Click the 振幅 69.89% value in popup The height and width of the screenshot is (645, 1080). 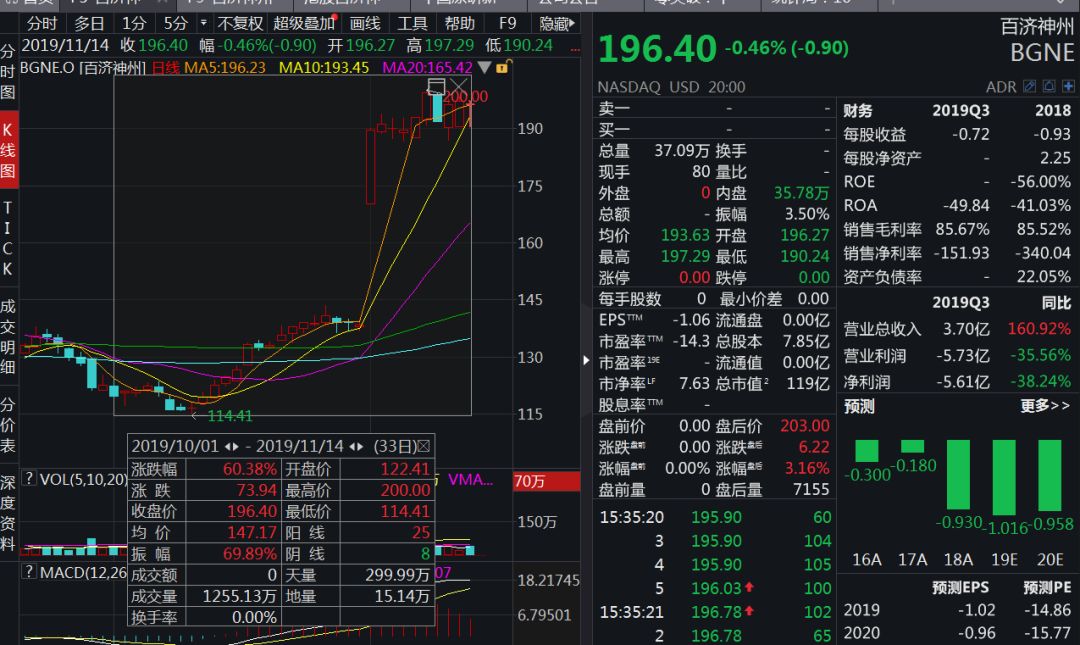click(249, 554)
